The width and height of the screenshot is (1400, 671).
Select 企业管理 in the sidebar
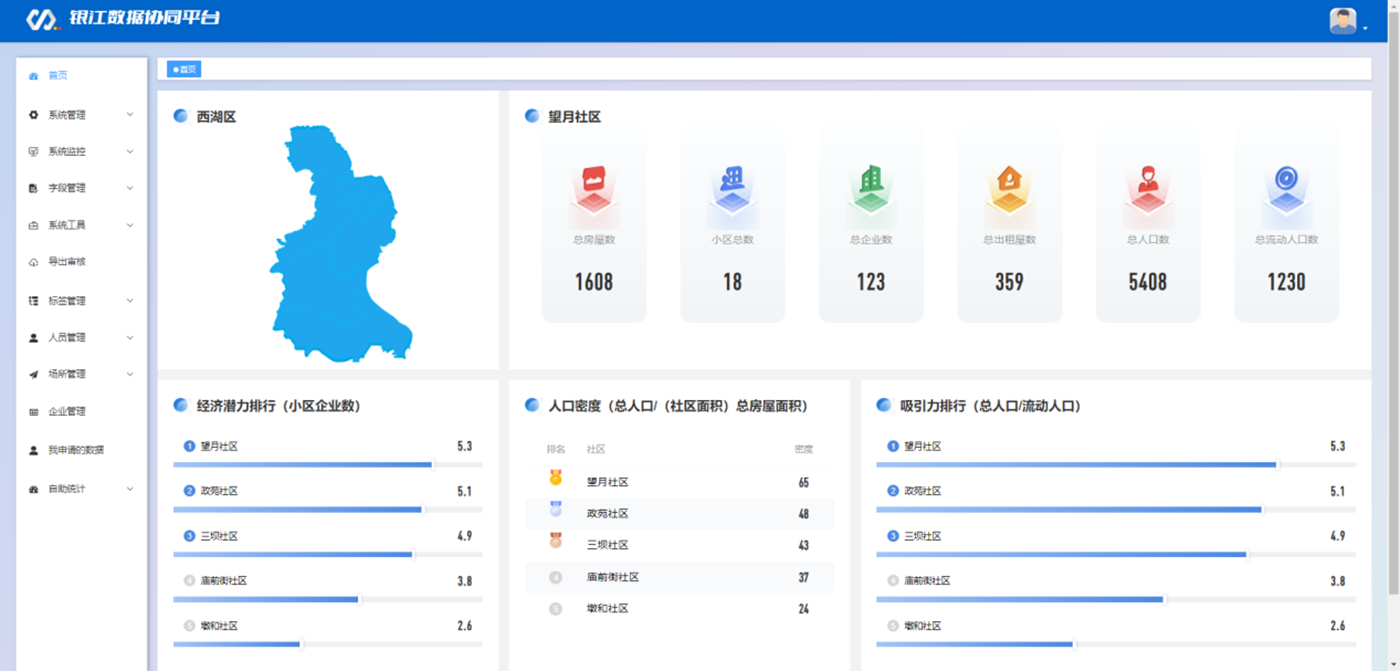click(x=67, y=411)
